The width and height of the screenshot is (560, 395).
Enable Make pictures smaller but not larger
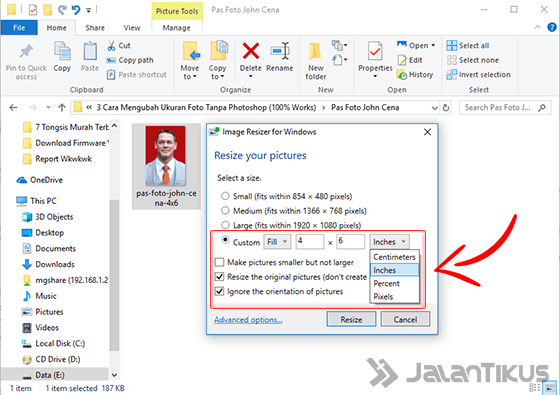(219, 262)
